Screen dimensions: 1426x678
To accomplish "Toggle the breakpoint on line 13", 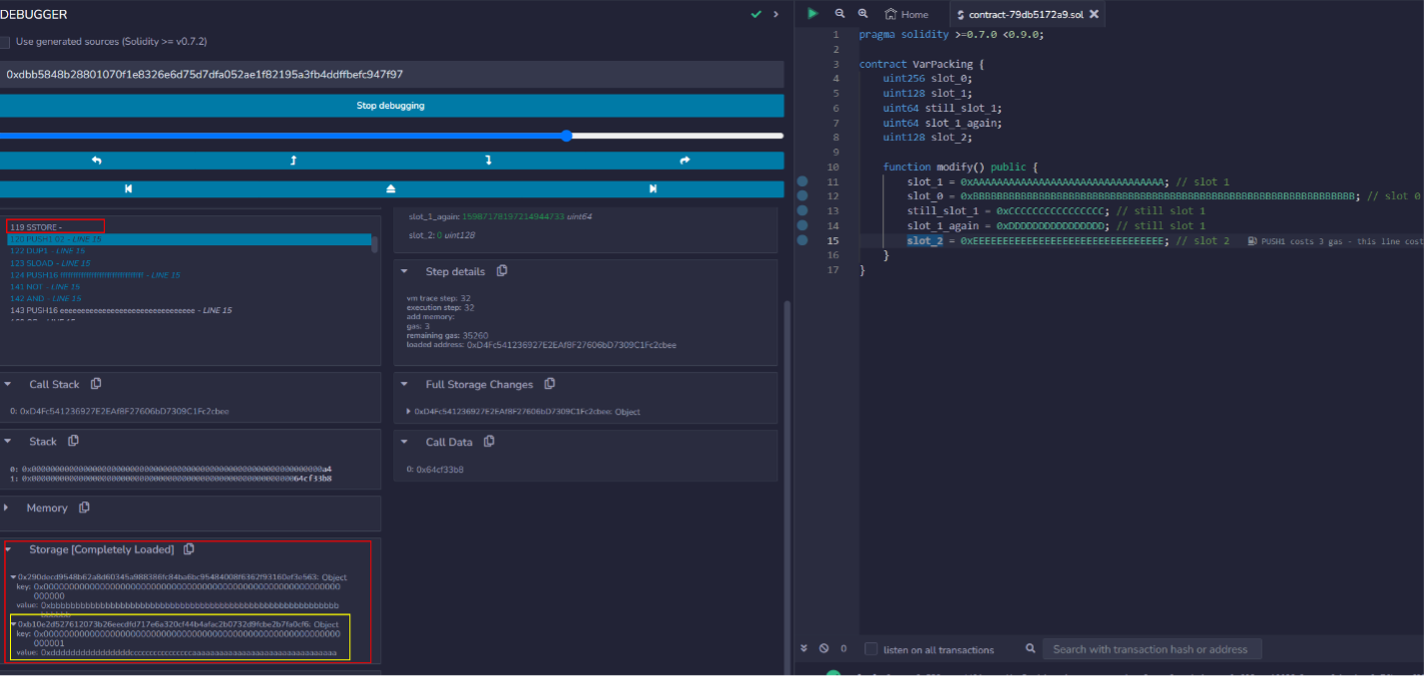I will point(802,211).
